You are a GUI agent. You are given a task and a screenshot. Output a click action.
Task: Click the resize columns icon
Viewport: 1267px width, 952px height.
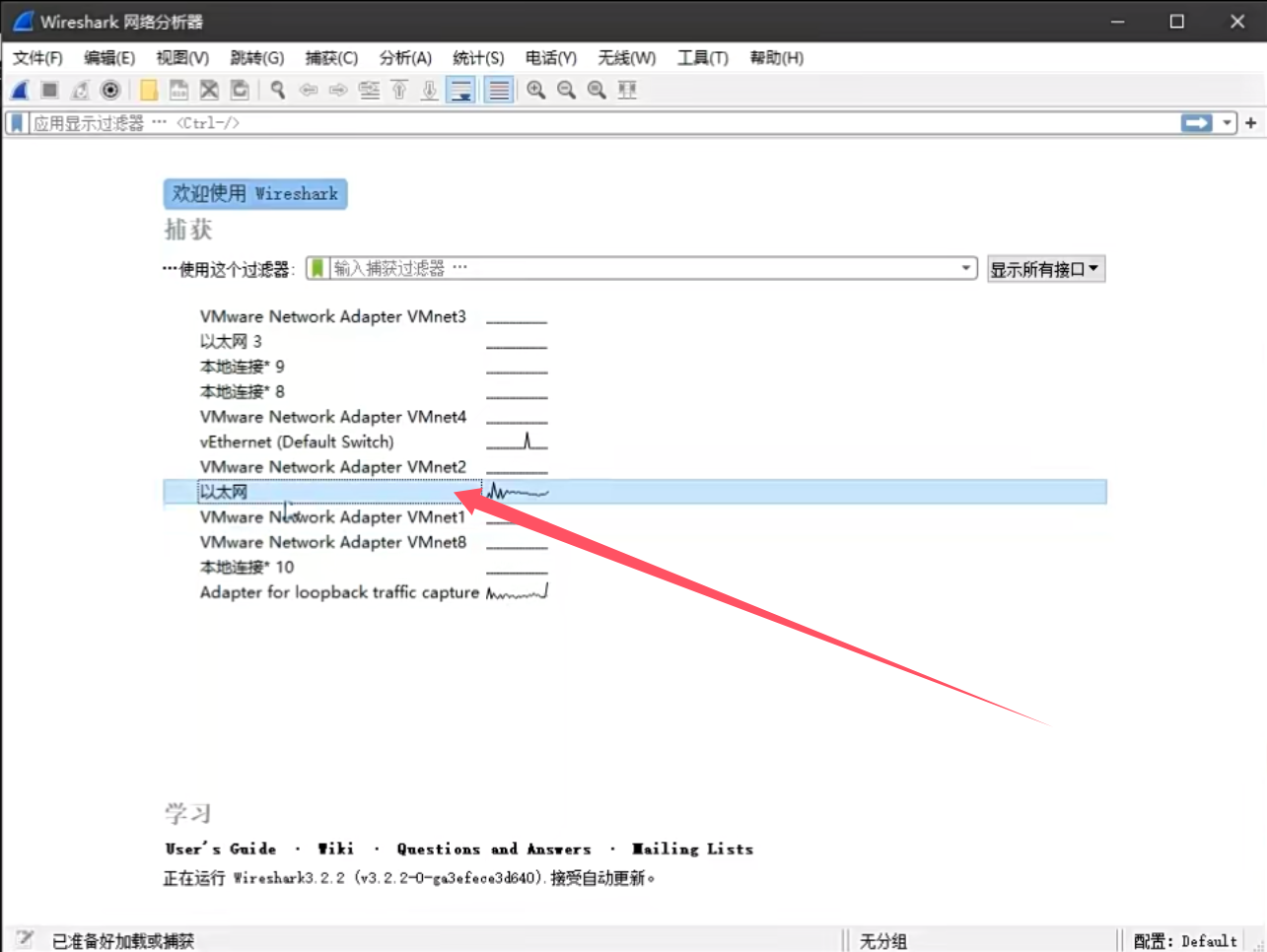pos(627,91)
